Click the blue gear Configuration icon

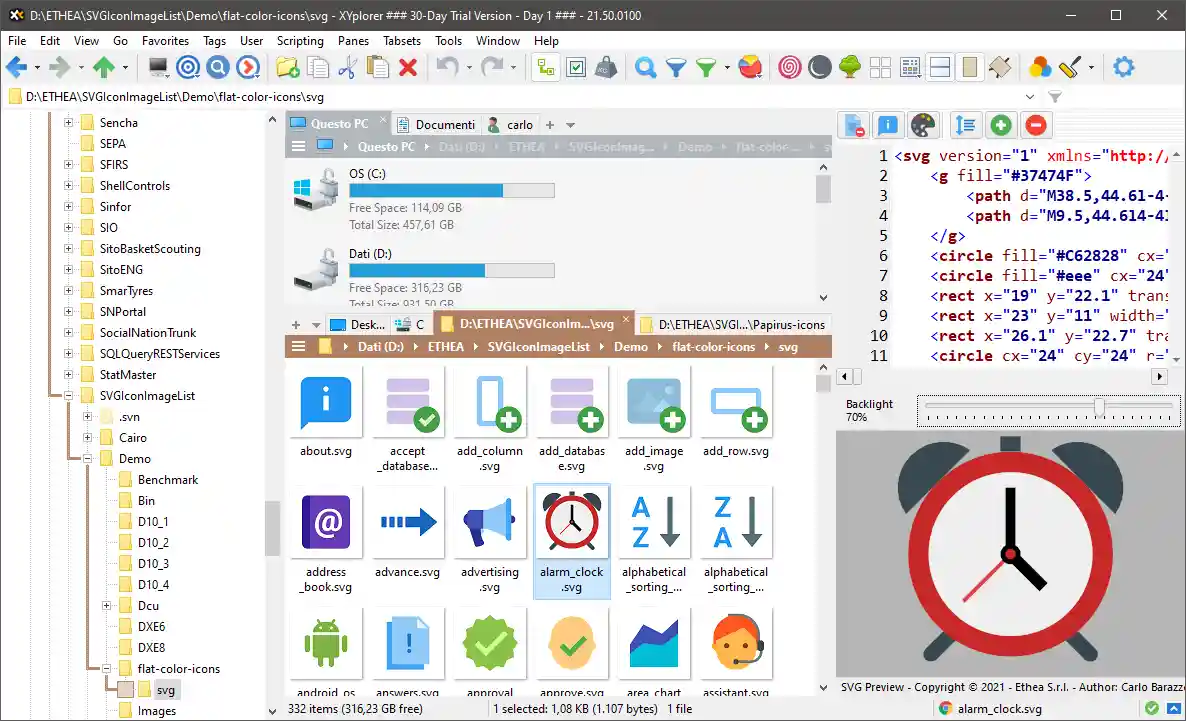[x=1124, y=67]
